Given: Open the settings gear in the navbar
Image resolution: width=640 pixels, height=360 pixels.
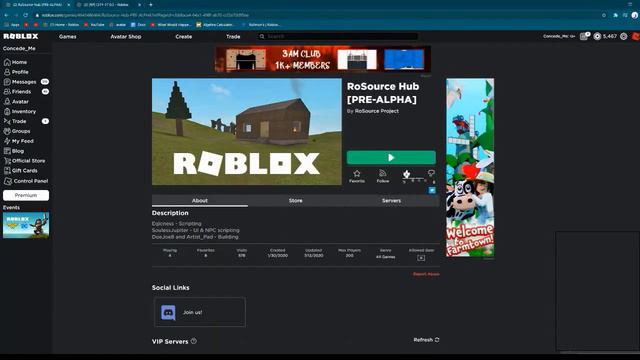Looking at the screenshot, I should pos(623,36).
